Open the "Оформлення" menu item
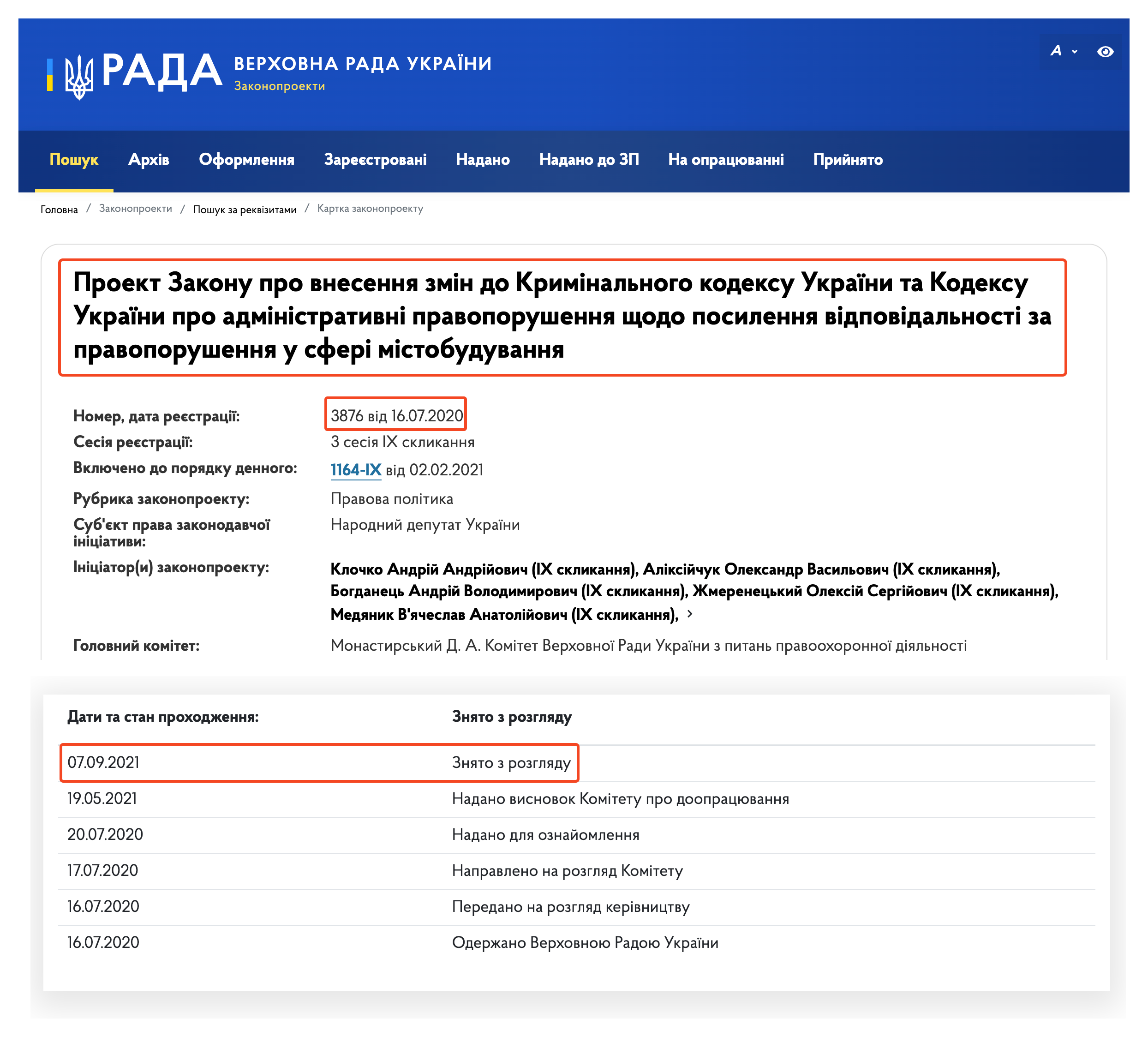 pos(246,160)
